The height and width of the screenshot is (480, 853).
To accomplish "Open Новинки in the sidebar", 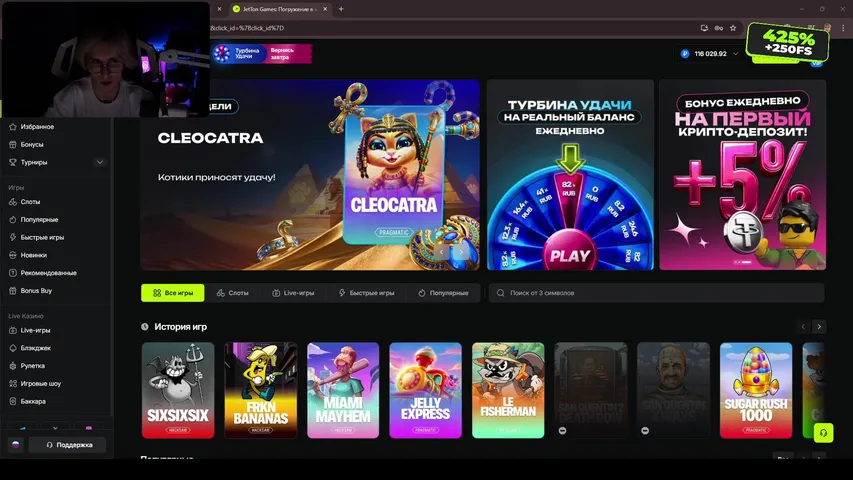I will point(33,255).
